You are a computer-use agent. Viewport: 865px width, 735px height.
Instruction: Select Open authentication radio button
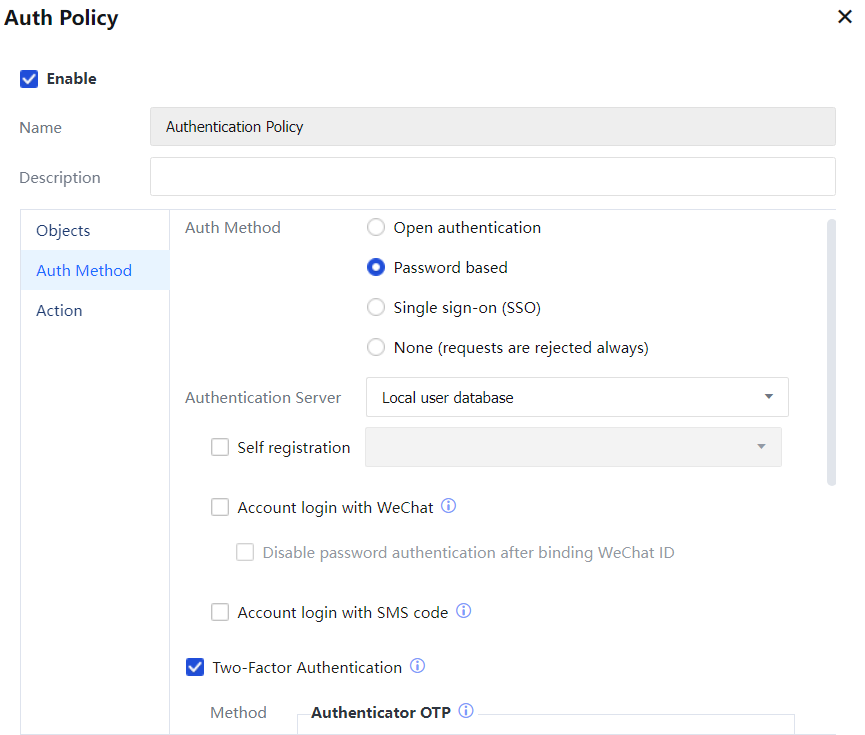[376, 228]
